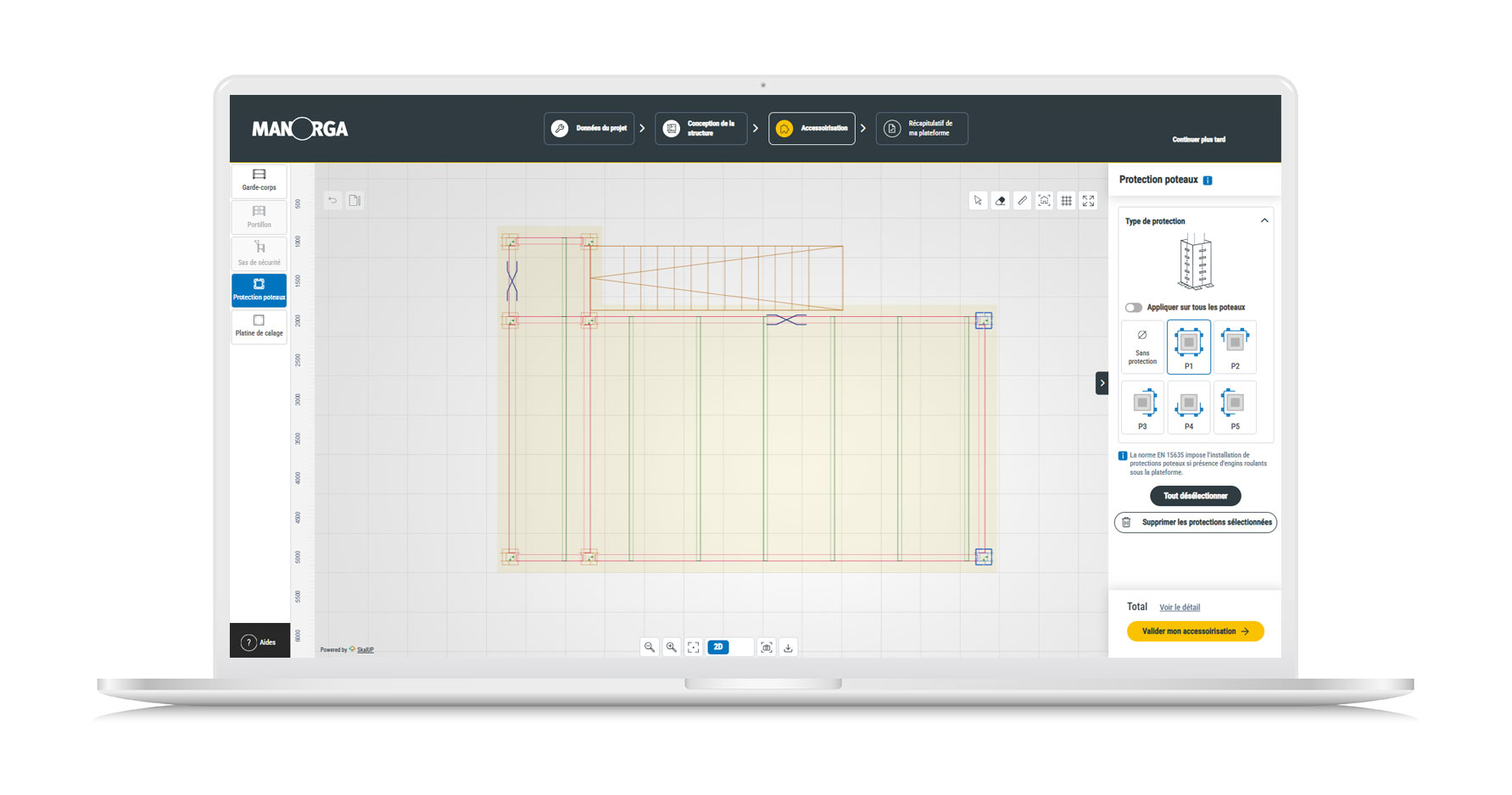This screenshot has width=1512, height=795.
Task: Click 'Valider mon accessoirisation'
Action: coord(1195,631)
